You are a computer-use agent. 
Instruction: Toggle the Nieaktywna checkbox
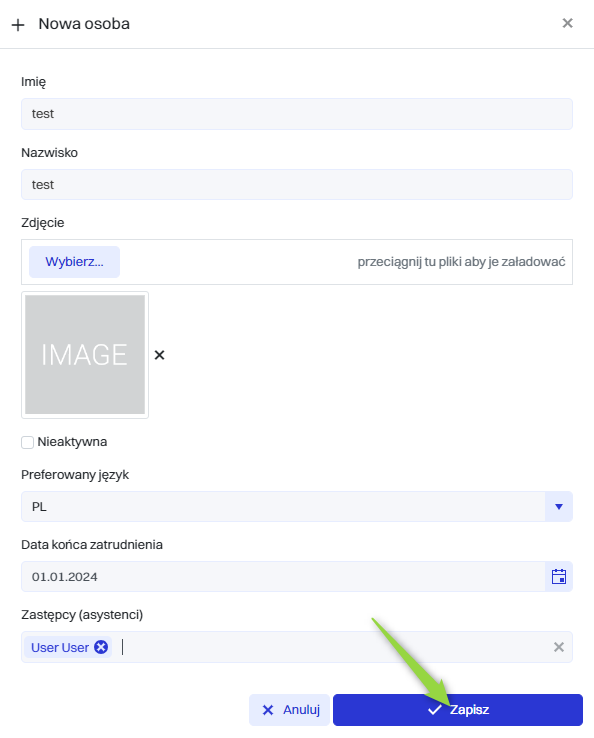click(27, 442)
